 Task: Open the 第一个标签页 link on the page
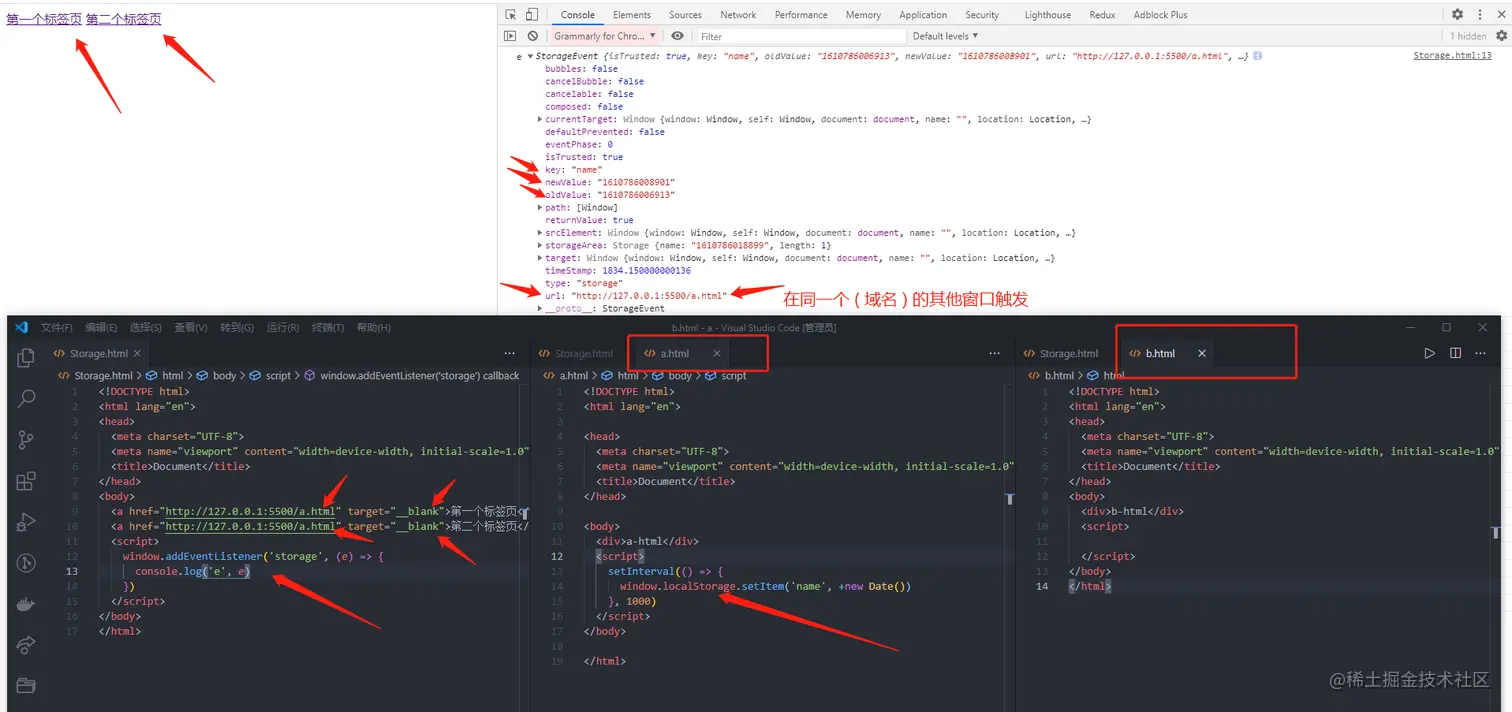pyautogui.click(x=44, y=18)
